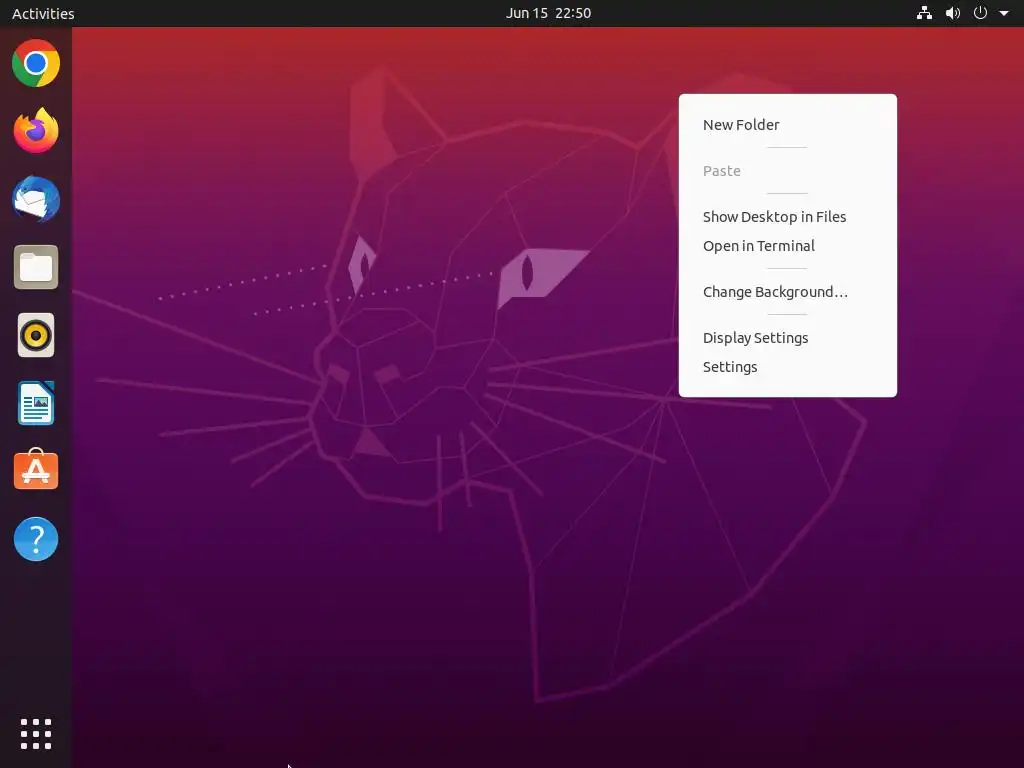1024x768 pixels.
Task: Open Thunderbird Mail in the dock
Action: [x=36, y=199]
